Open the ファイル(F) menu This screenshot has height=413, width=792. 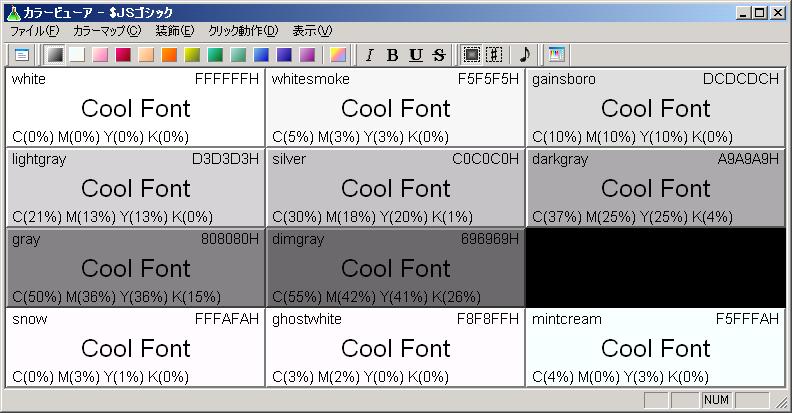(35, 31)
